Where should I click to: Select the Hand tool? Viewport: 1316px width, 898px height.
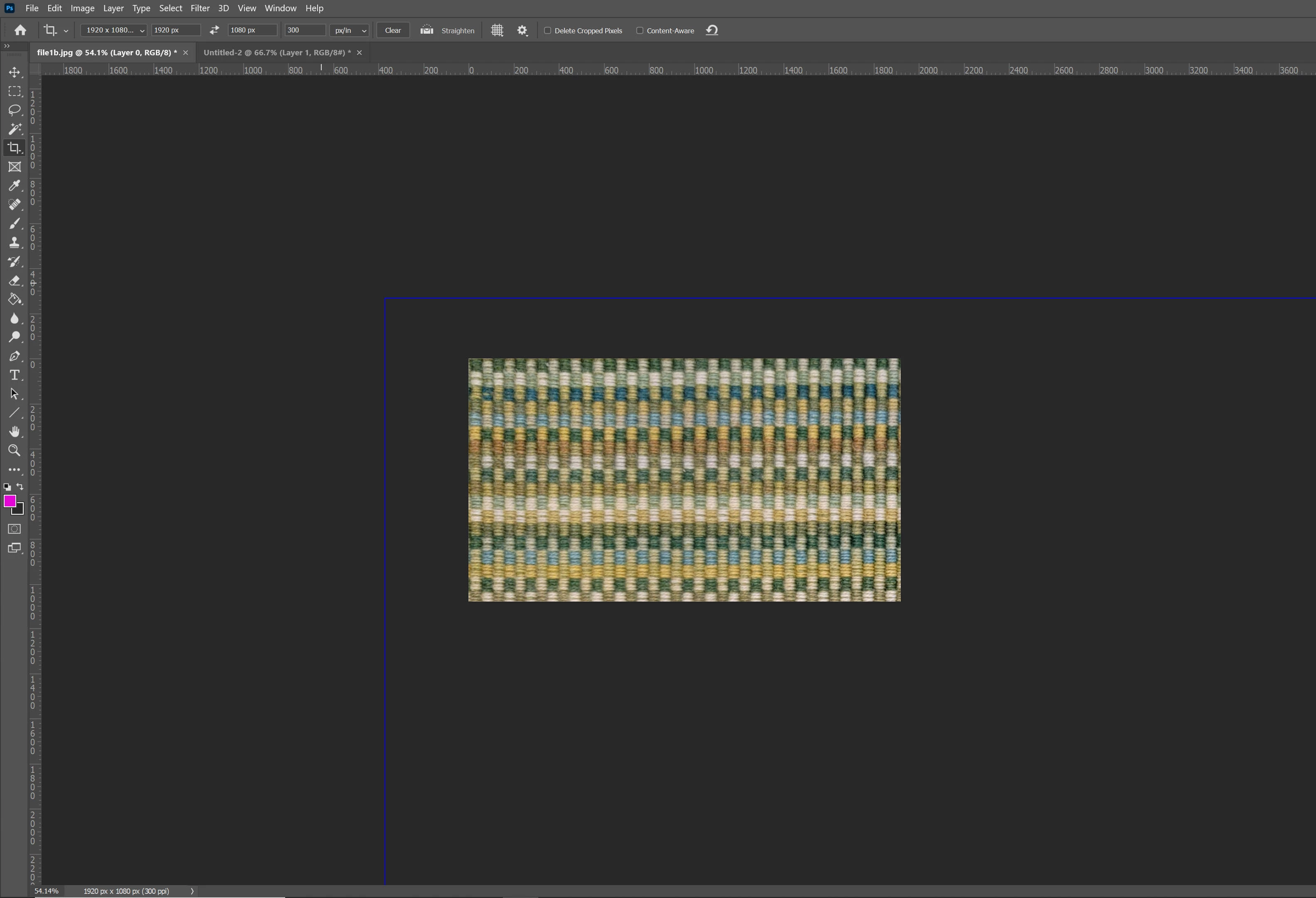(x=15, y=432)
